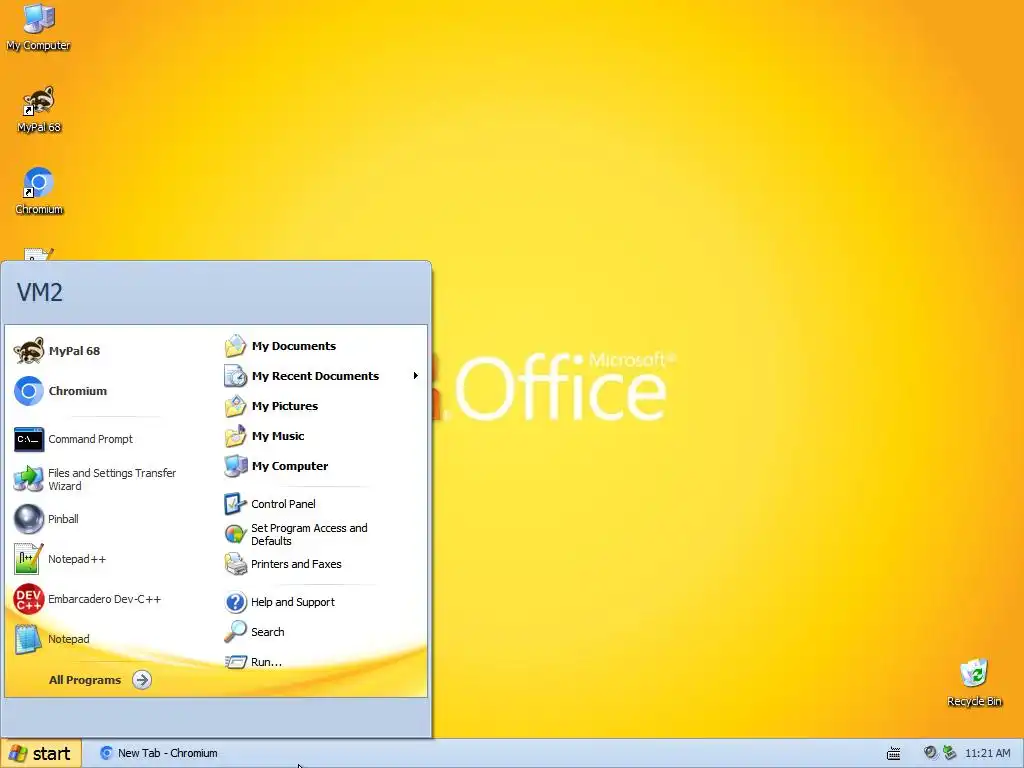Viewport: 1024px width, 768px height.
Task: Click 'Pinball' text label
Action: click(x=63, y=519)
